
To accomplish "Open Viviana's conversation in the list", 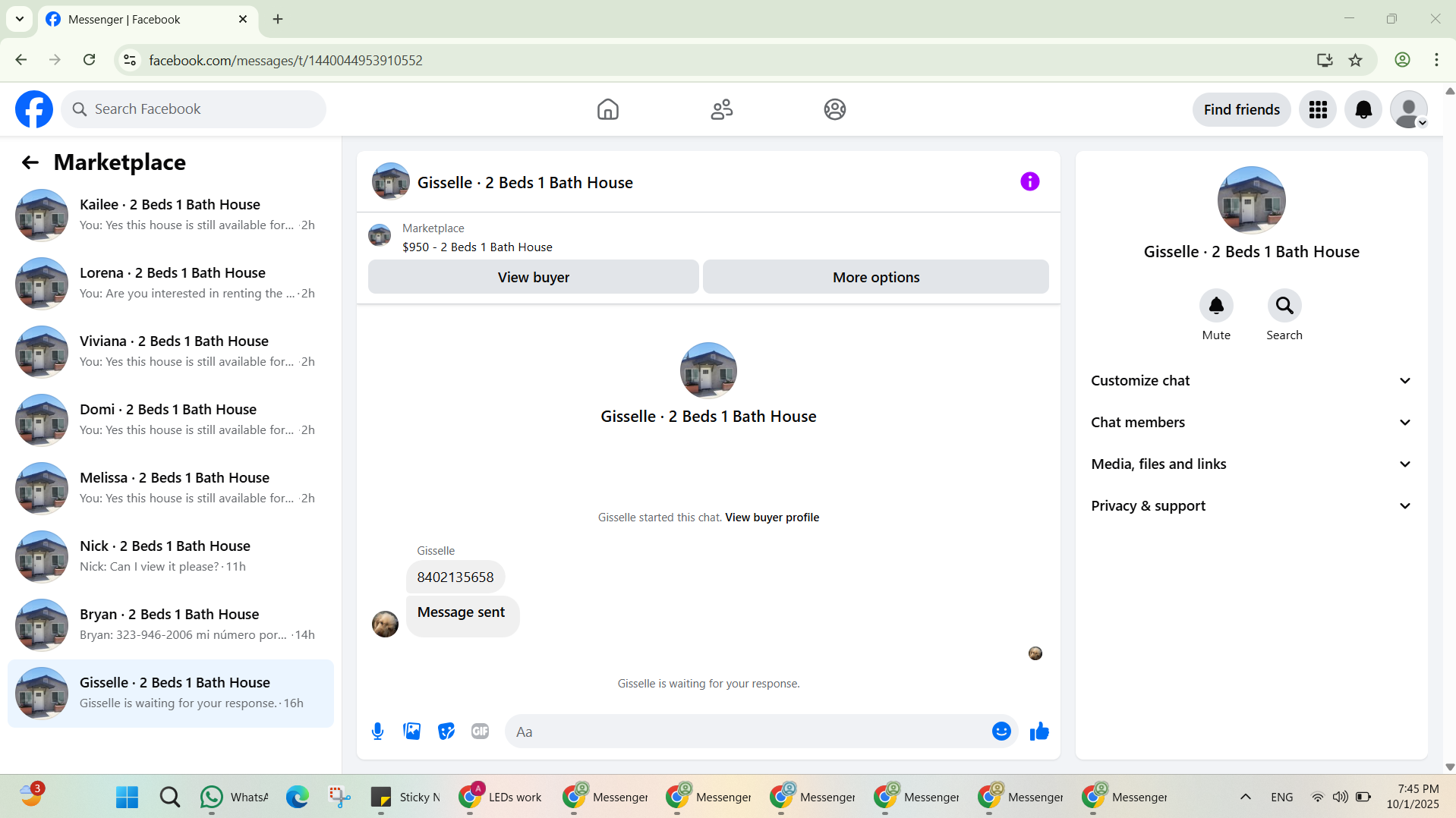I will 171,352.
